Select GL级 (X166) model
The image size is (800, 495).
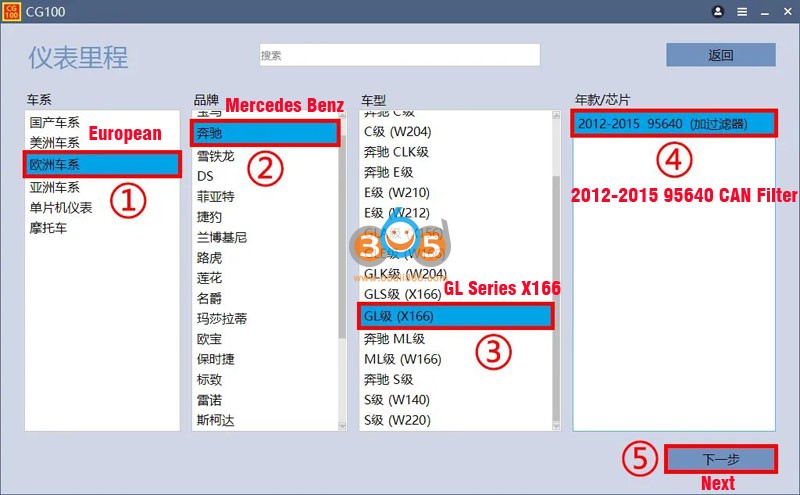[456, 316]
